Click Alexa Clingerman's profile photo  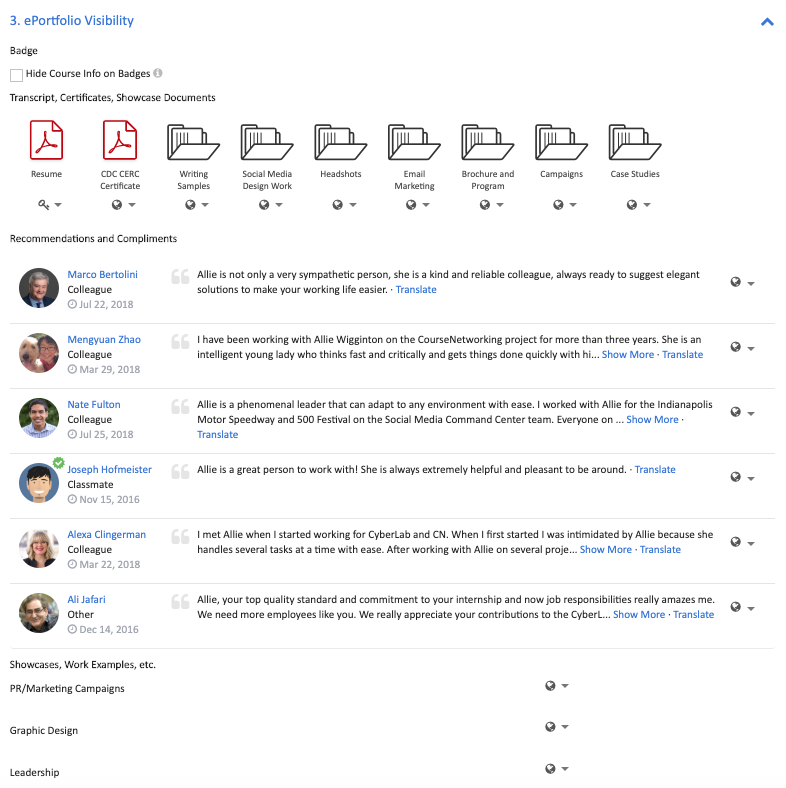tap(39, 547)
